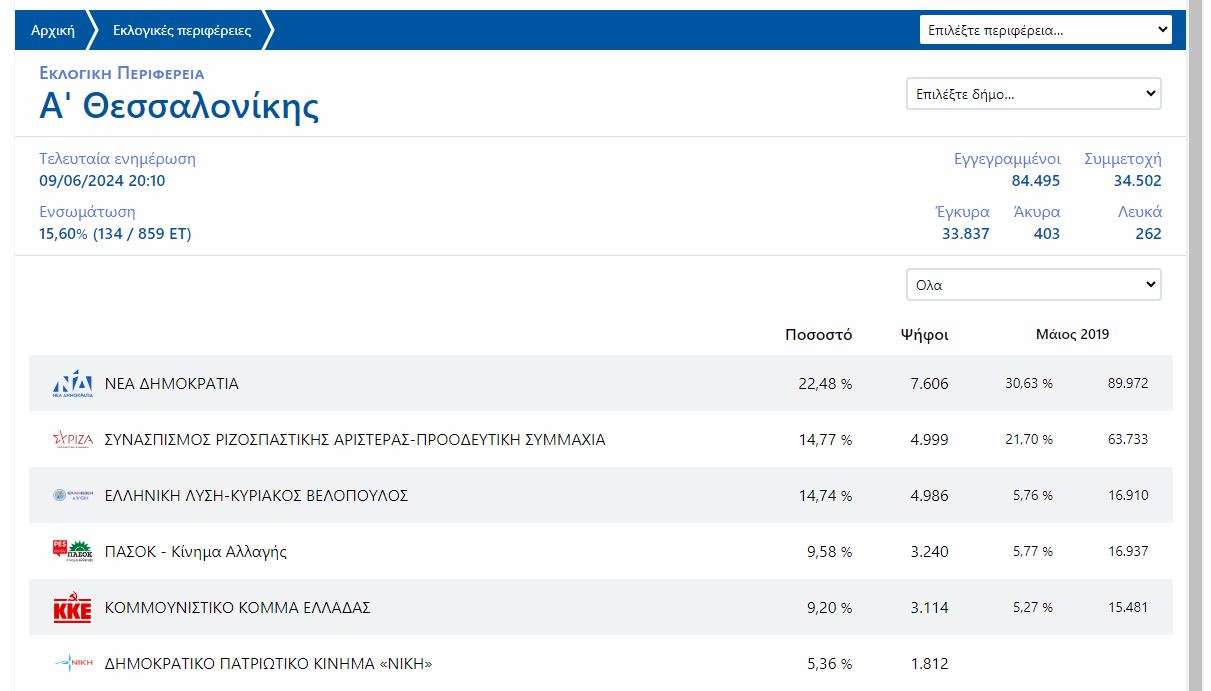Open the Ολα filter dropdown

[x=1033, y=284]
